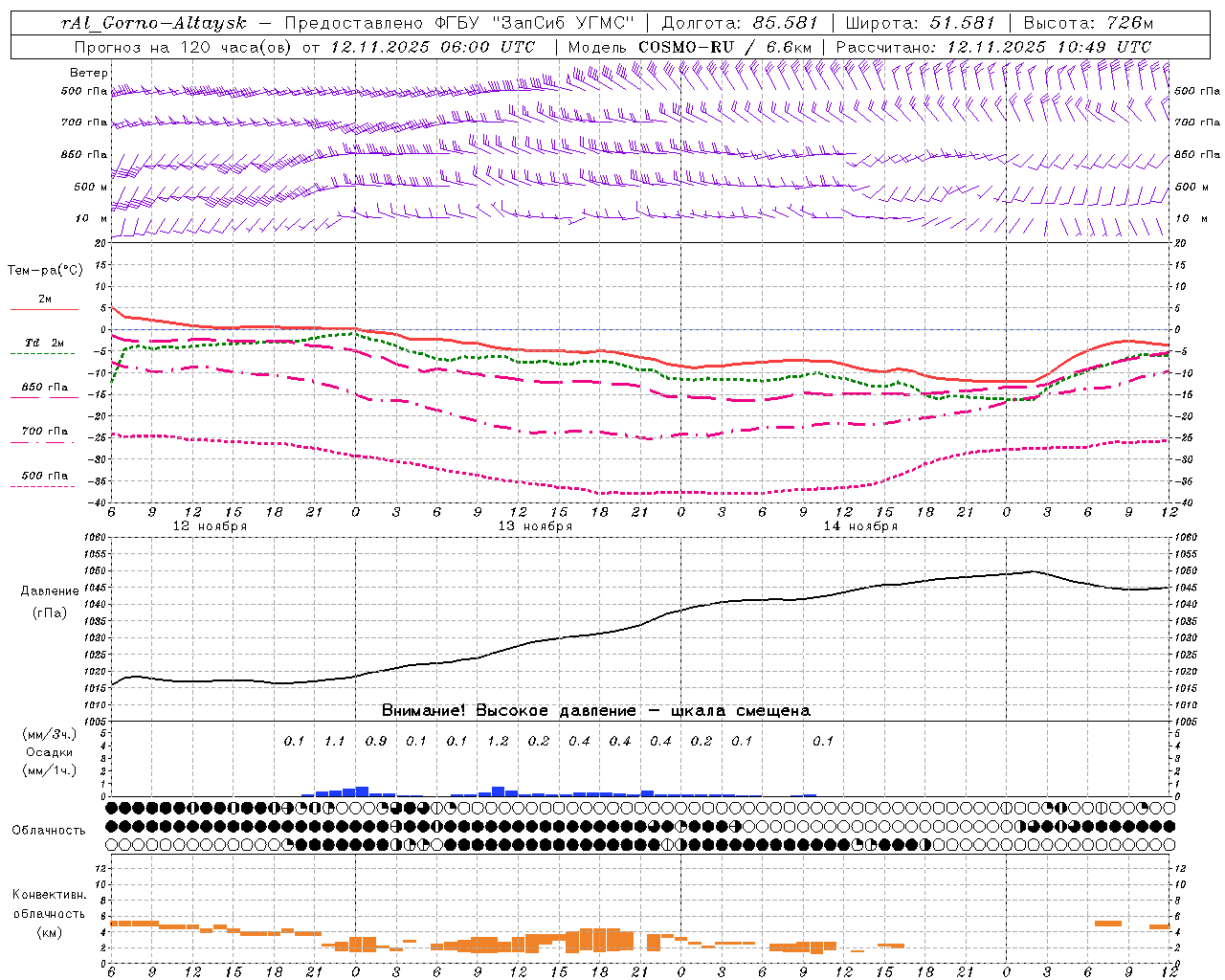The height and width of the screenshot is (980, 1225).
Task: Click the (гПа) unit label under Давление
Action: 50,612
